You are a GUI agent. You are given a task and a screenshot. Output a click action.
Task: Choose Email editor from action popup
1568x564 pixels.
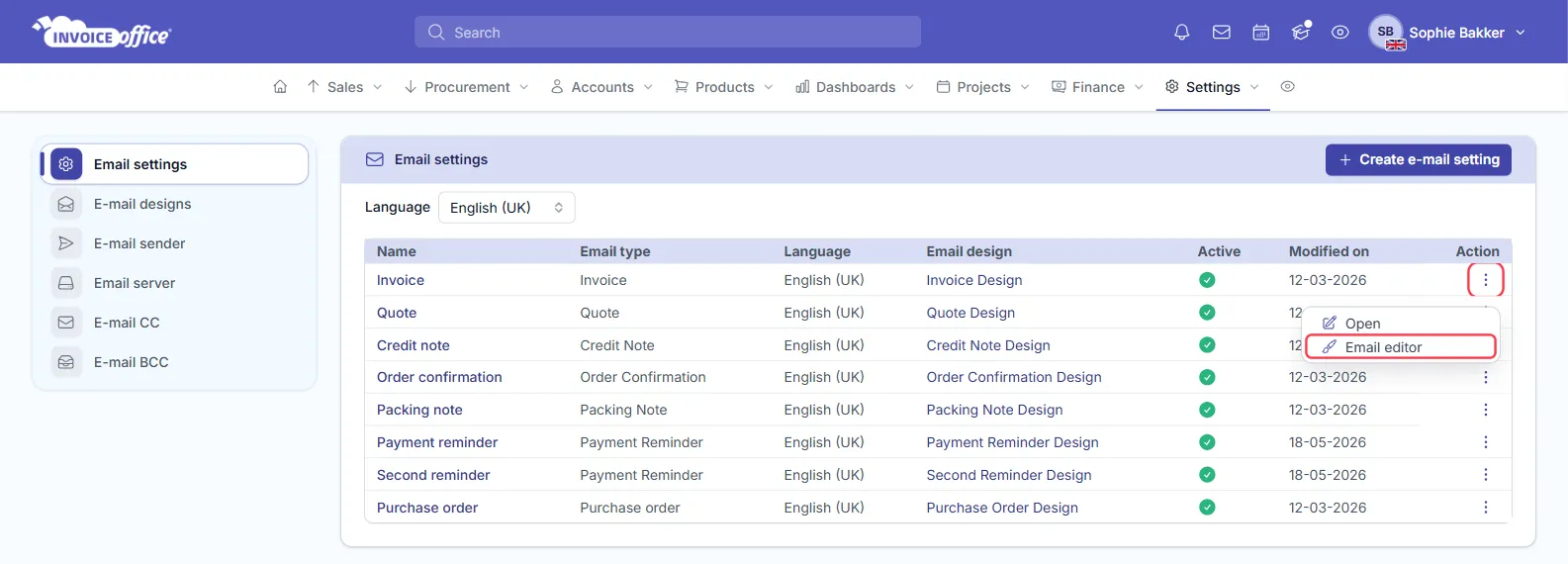coord(1401,347)
